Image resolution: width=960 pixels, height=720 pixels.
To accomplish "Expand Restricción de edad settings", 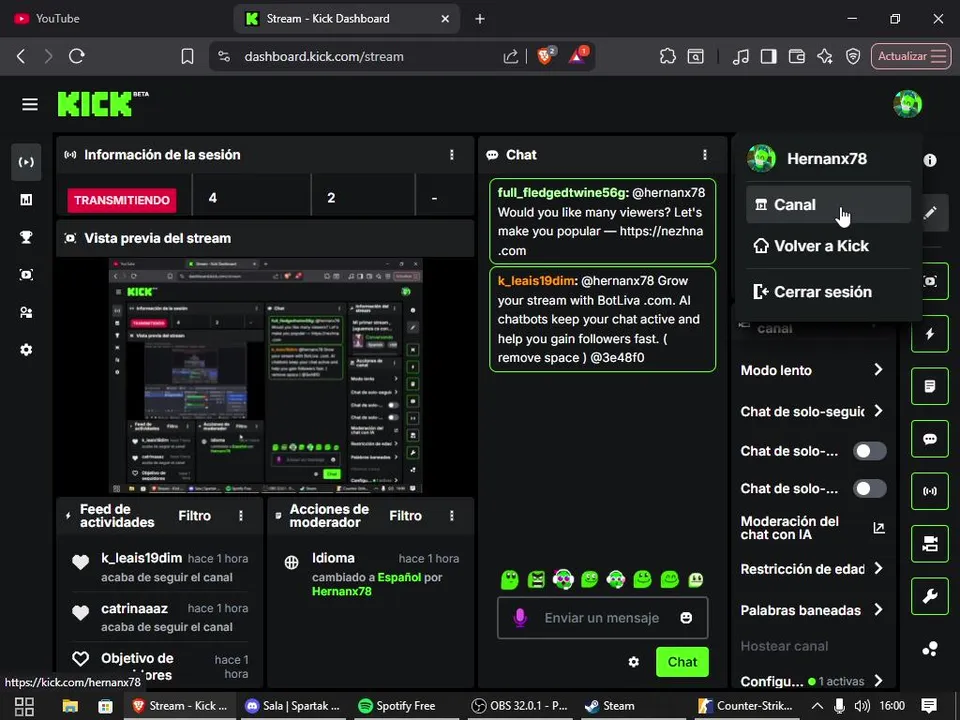I will (812, 569).
